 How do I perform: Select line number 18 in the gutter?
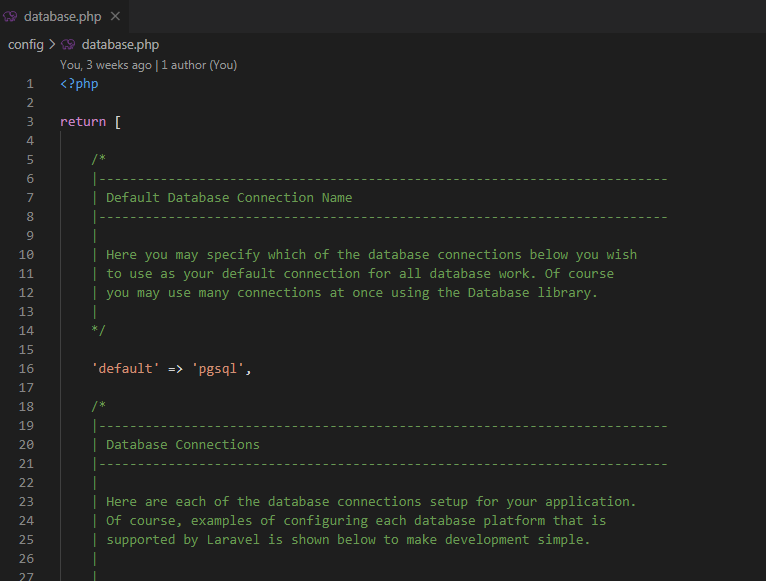coord(26,407)
